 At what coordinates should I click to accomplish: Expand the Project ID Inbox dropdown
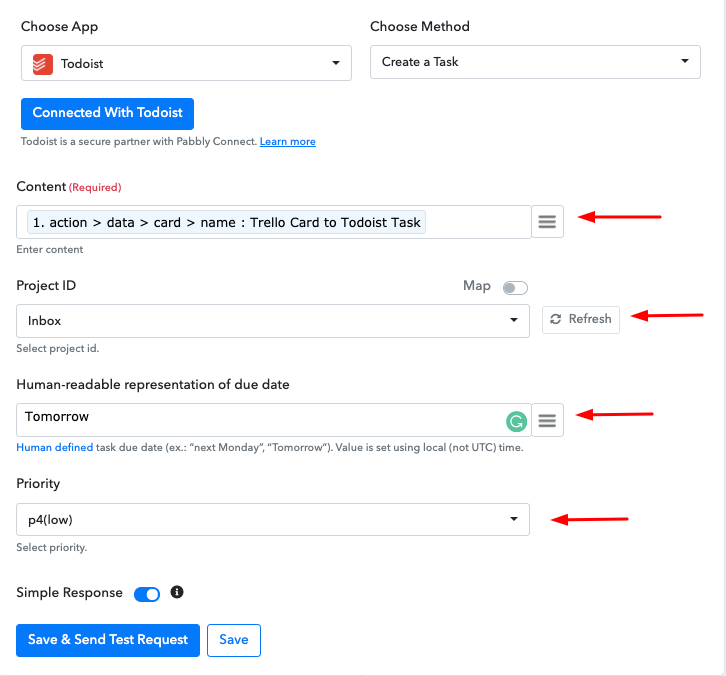(273, 321)
